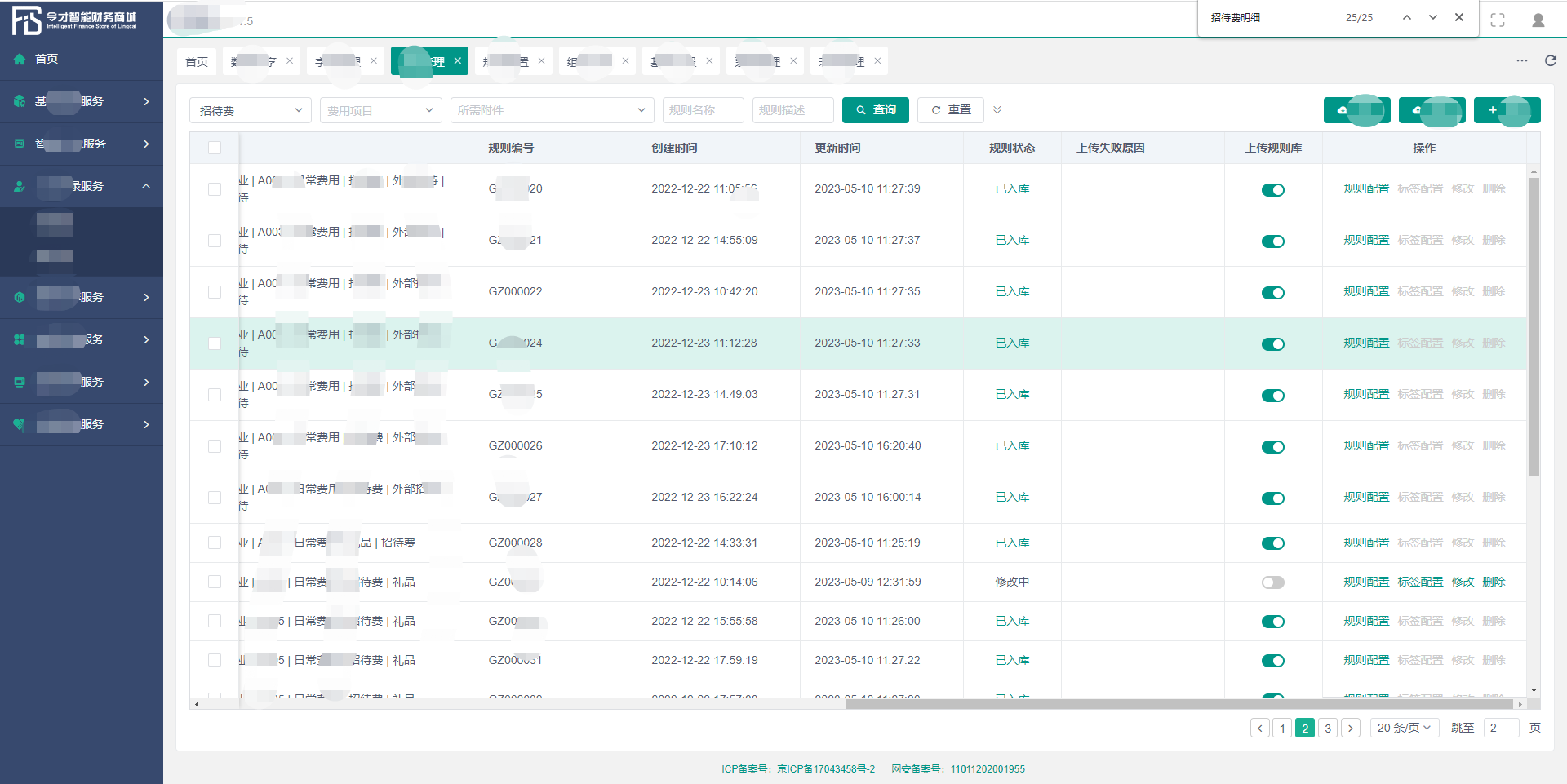
Task: Check the select-all checkbox in table header
Action: click(215, 148)
